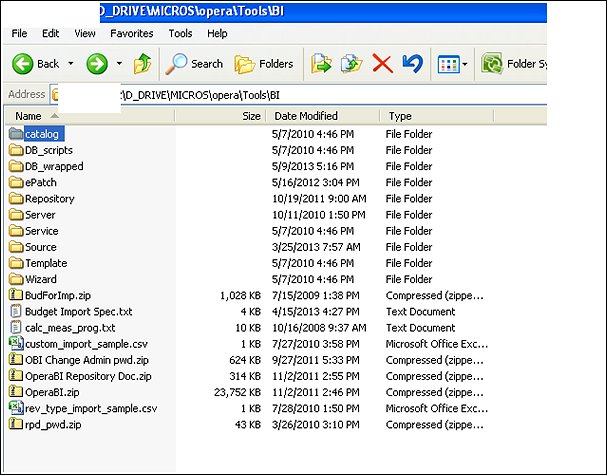
Task: Open the Back history dropdown arrow
Action: pos(71,64)
